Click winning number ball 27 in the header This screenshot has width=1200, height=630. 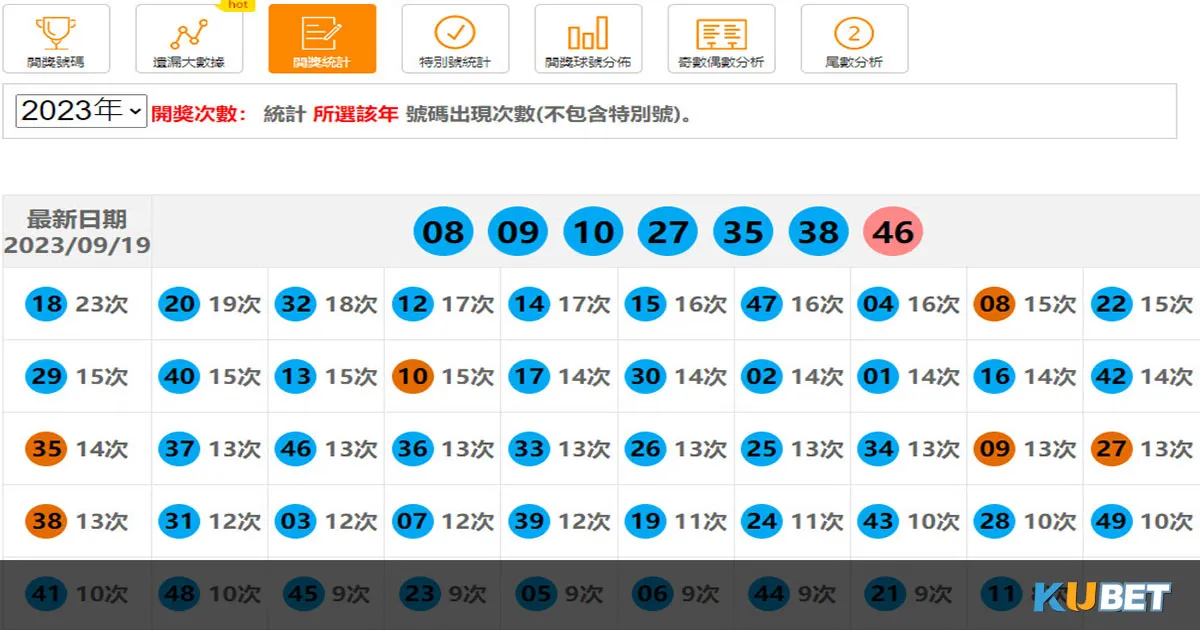point(668,232)
